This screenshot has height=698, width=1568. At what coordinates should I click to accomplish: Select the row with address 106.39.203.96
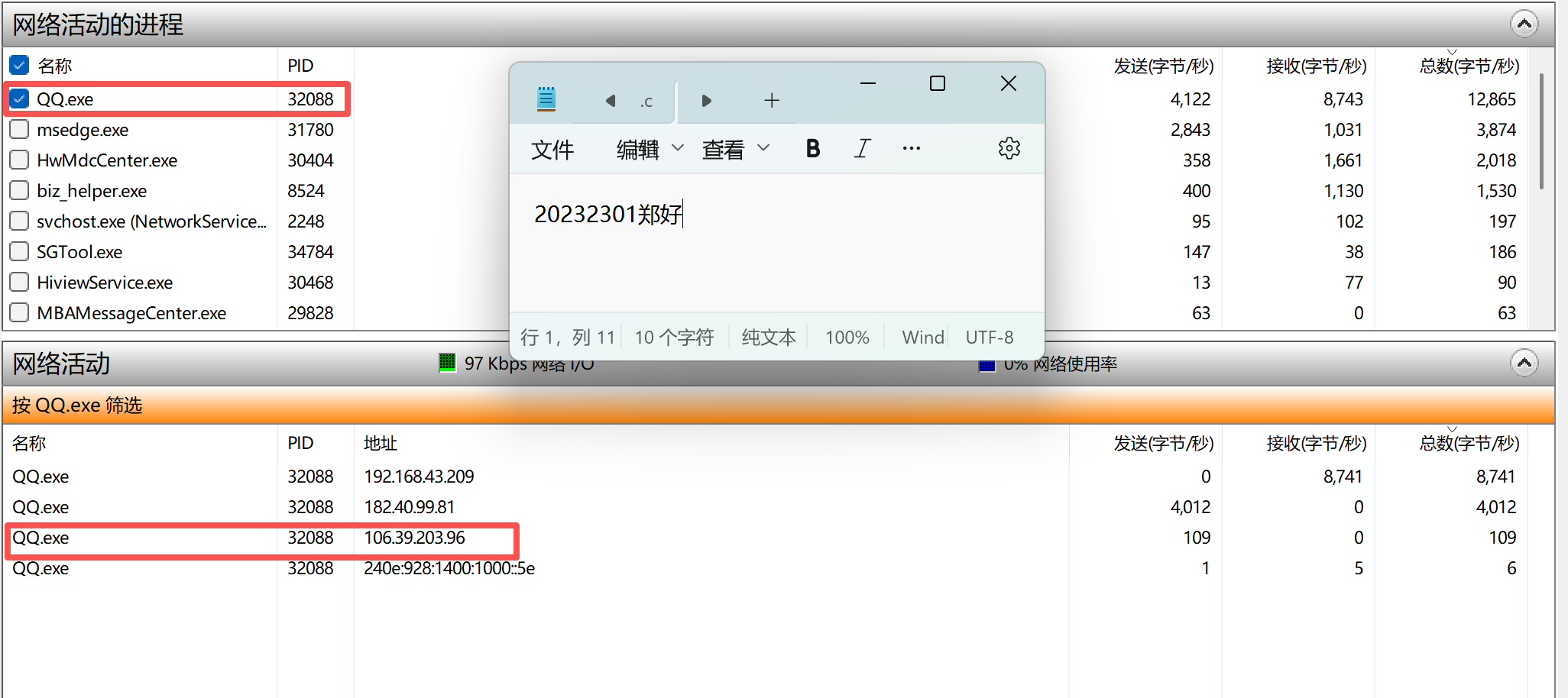click(x=764, y=538)
